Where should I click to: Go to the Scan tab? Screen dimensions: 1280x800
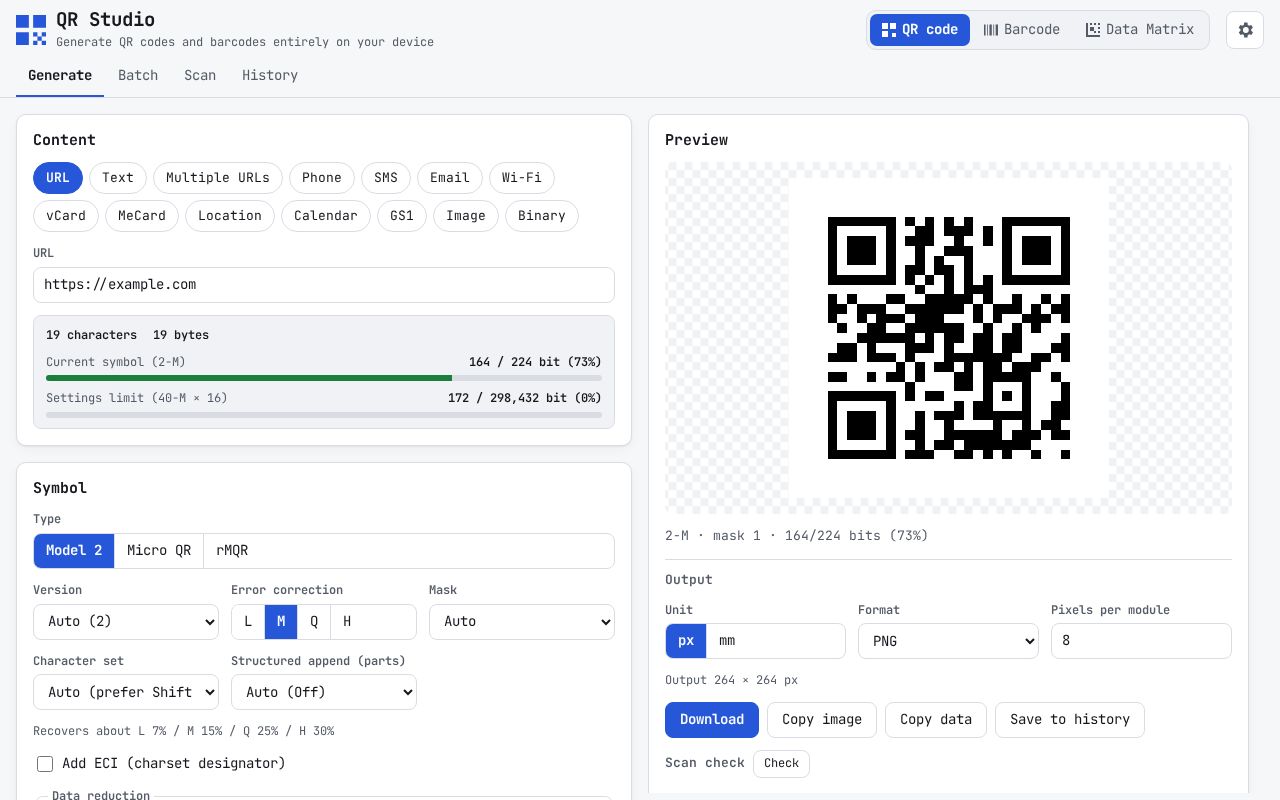pyautogui.click(x=200, y=76)
